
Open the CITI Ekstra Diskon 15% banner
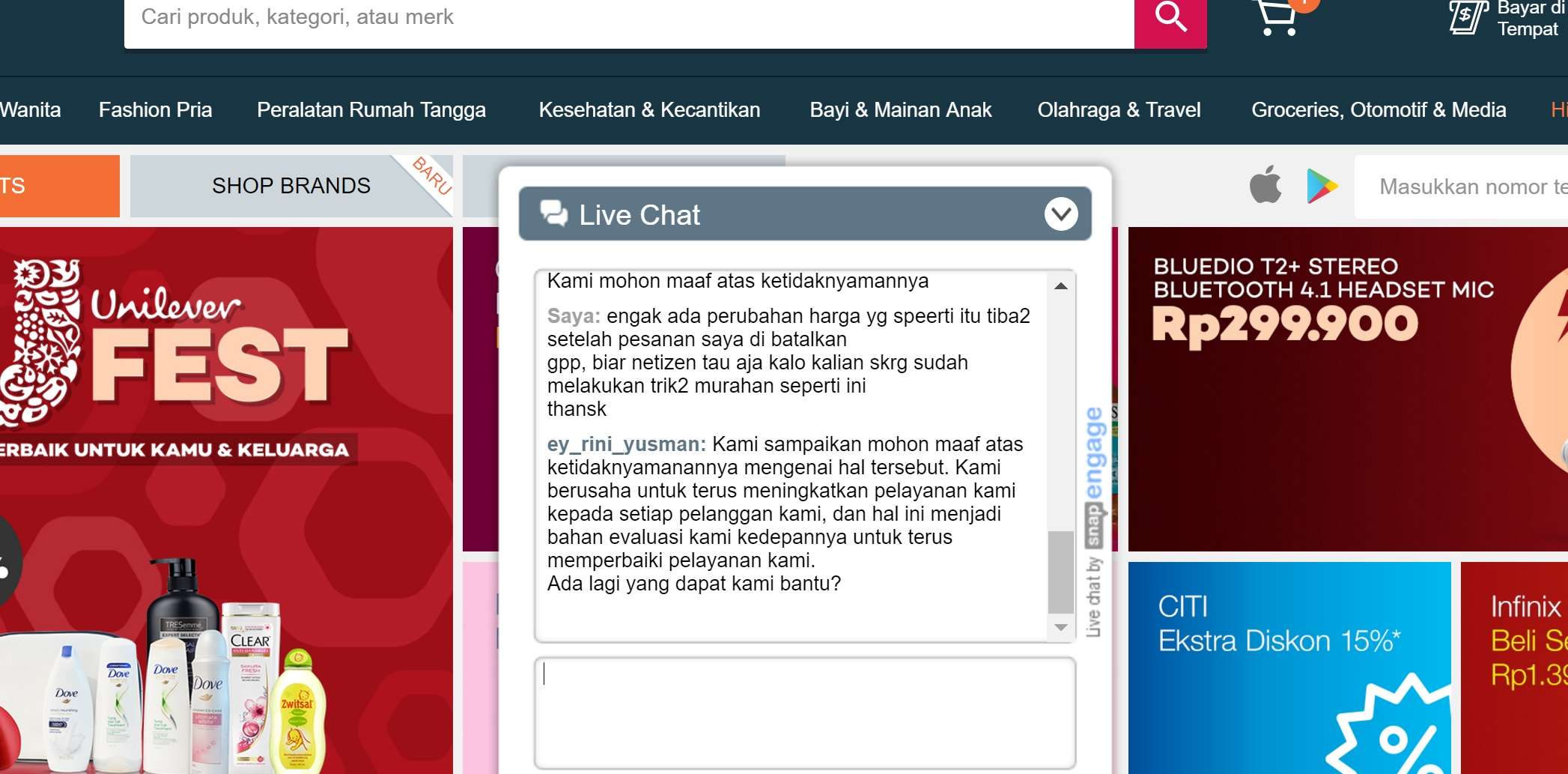pos(1289,668)
